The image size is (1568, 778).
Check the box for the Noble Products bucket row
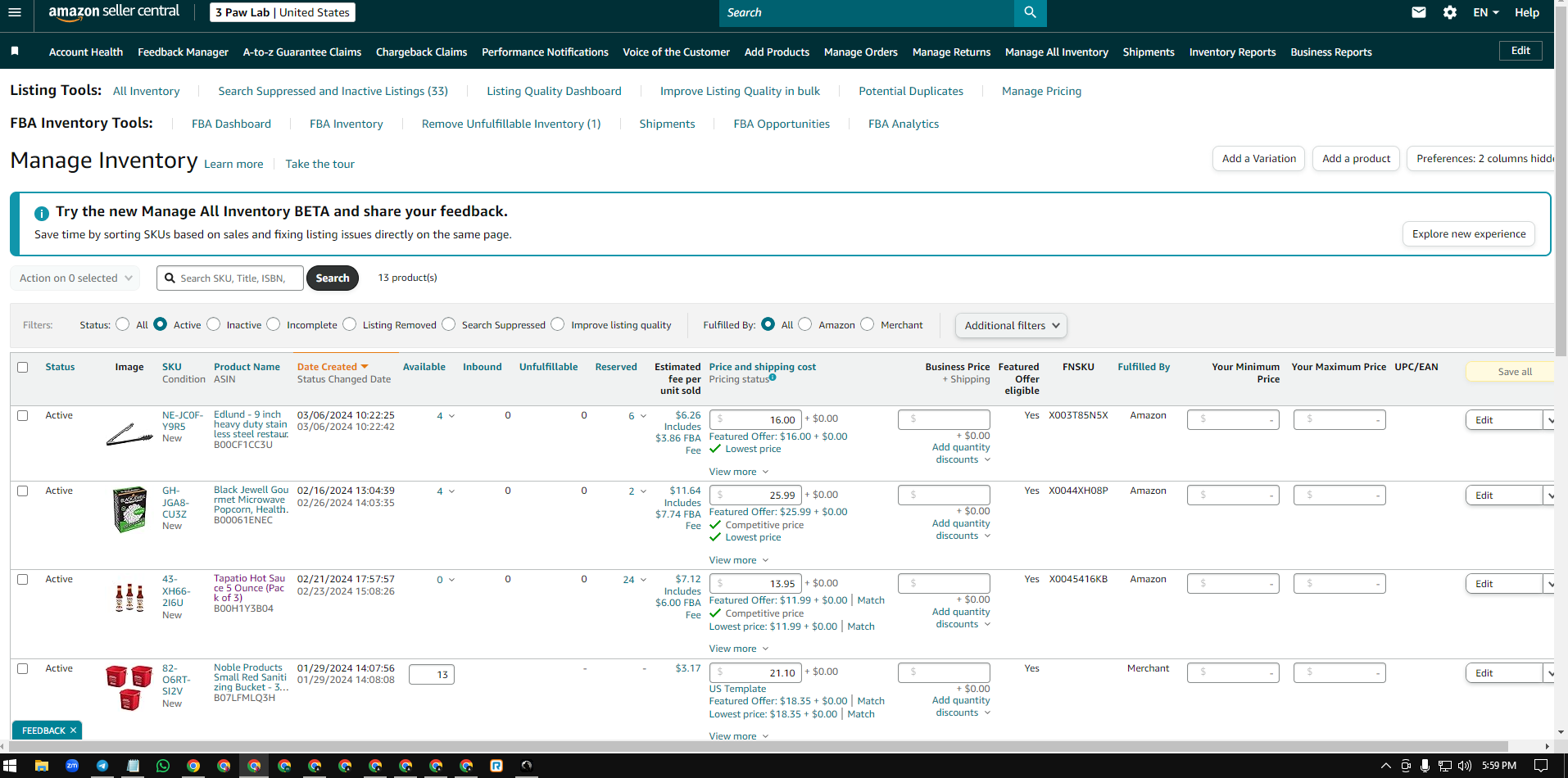click(x=23, y=668)
